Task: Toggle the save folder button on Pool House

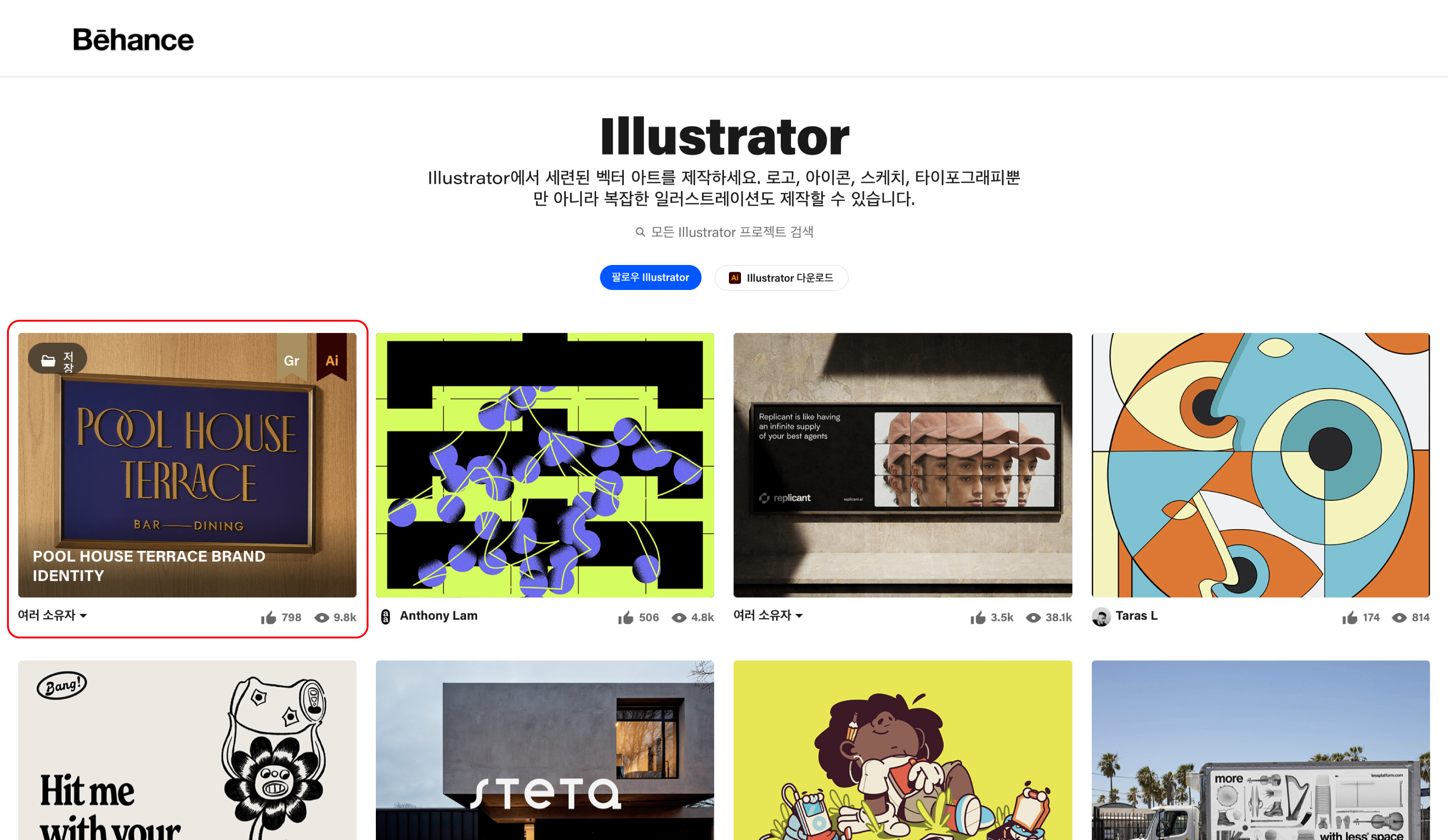Action: pyautogui.click(x=58, y=360)
